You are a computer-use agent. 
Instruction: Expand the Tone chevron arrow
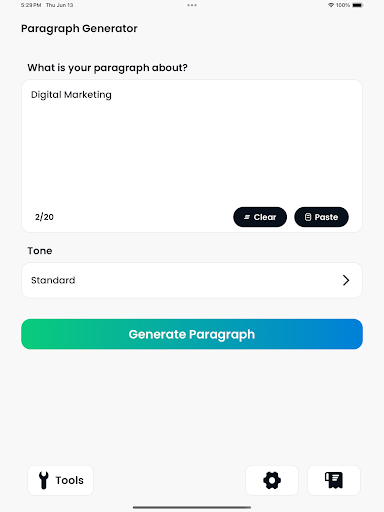tap(346, 280)
